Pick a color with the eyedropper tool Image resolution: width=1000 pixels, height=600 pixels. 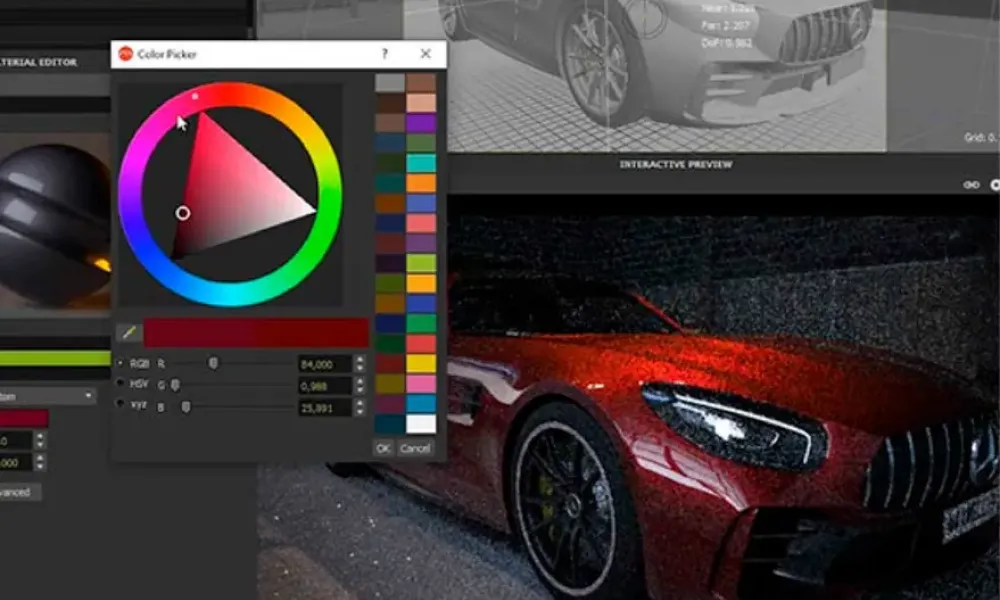(128, 333)
